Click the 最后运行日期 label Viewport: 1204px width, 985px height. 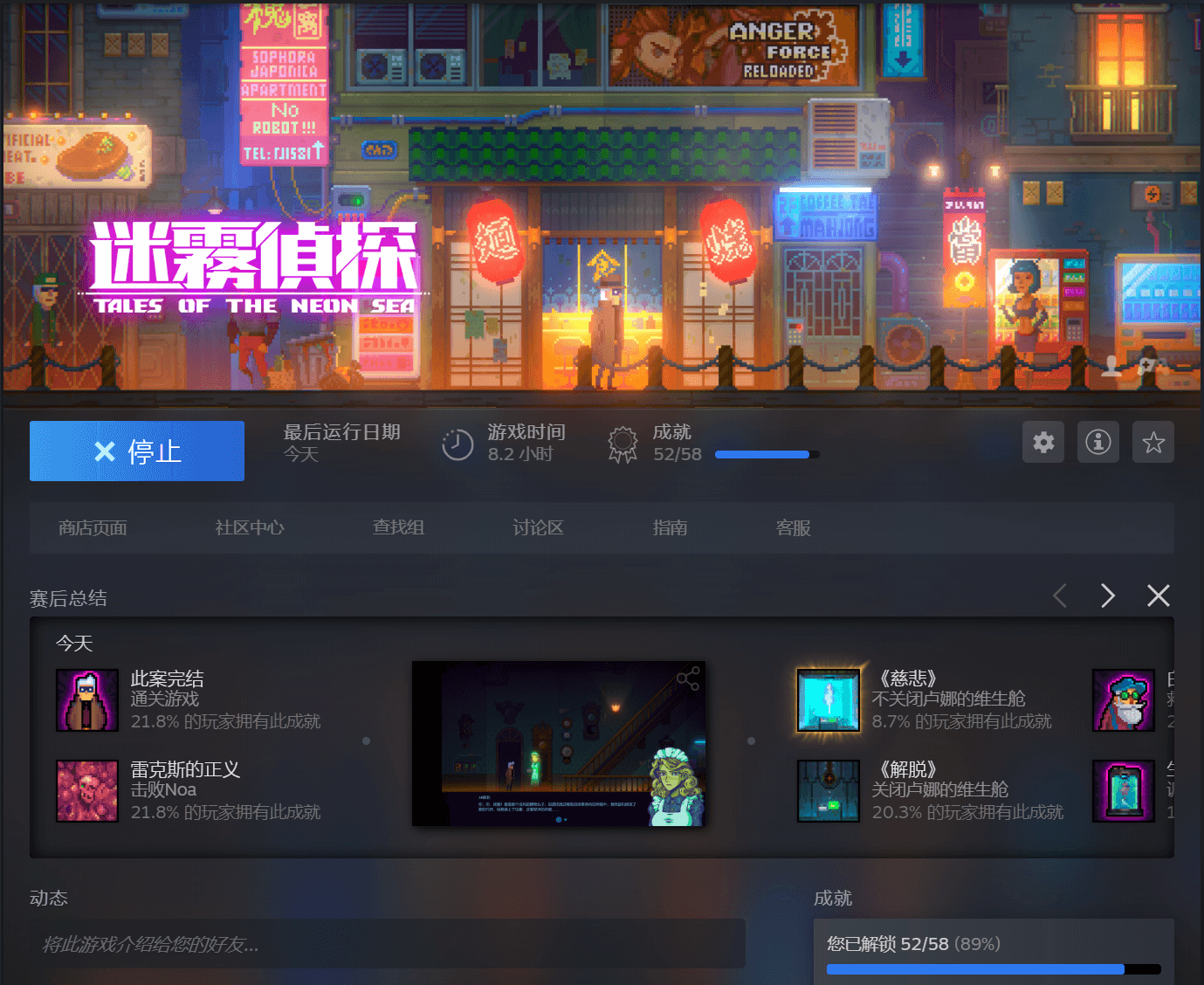342,432
